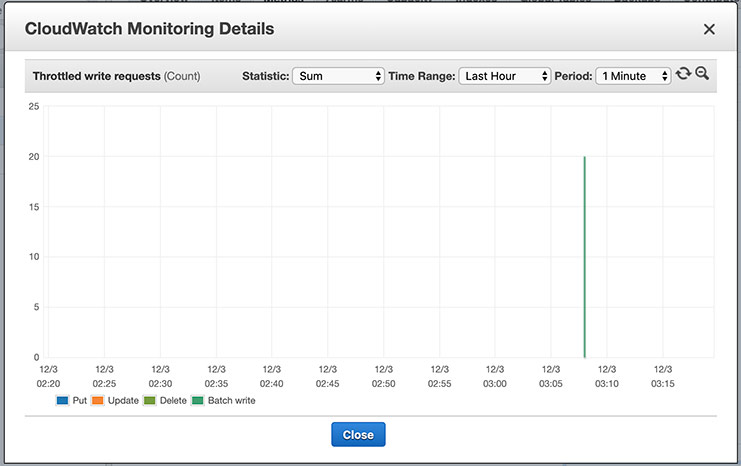Close the dialog with the X icon
Screen dimensions: 741x466
click(709, 29)
